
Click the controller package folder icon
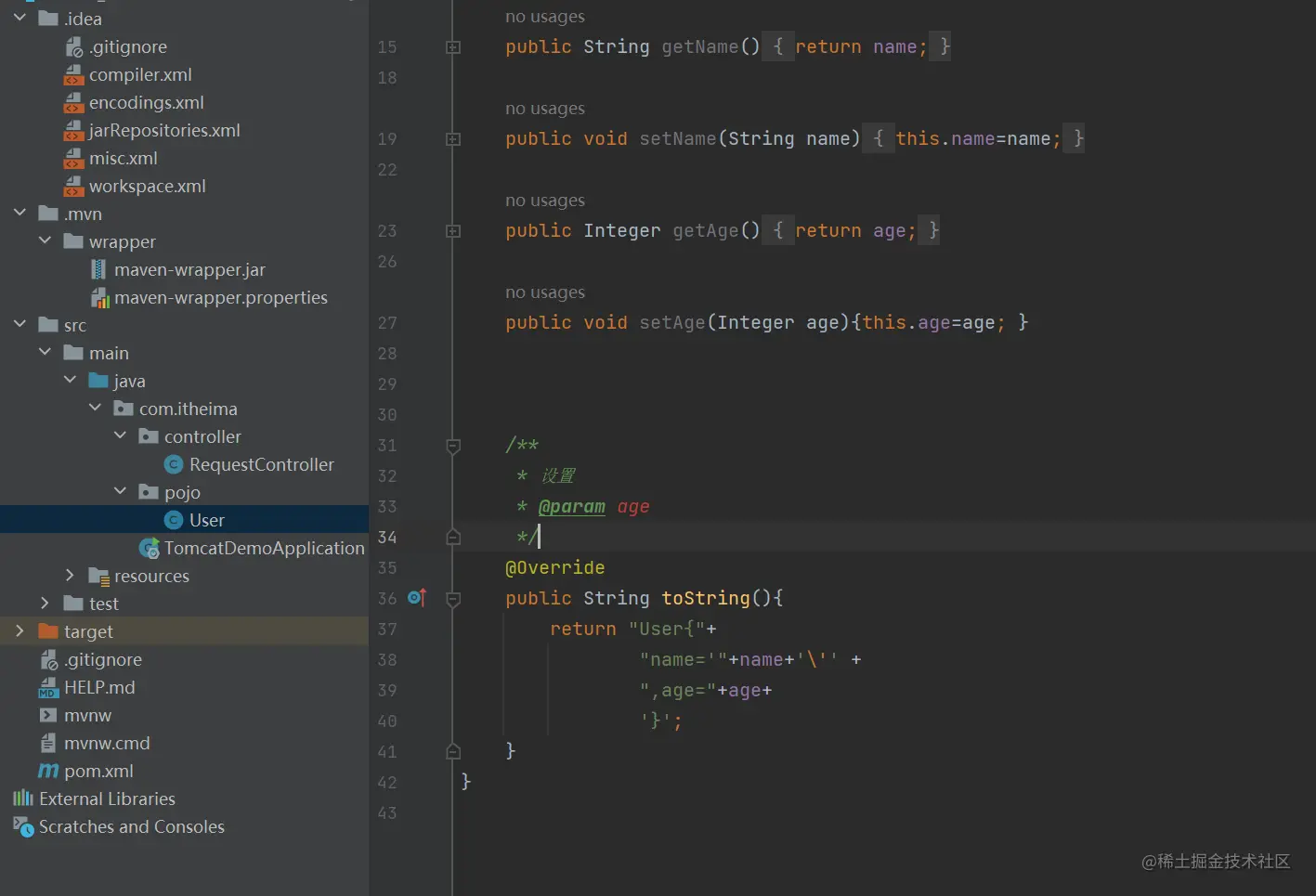coord(149,436)
